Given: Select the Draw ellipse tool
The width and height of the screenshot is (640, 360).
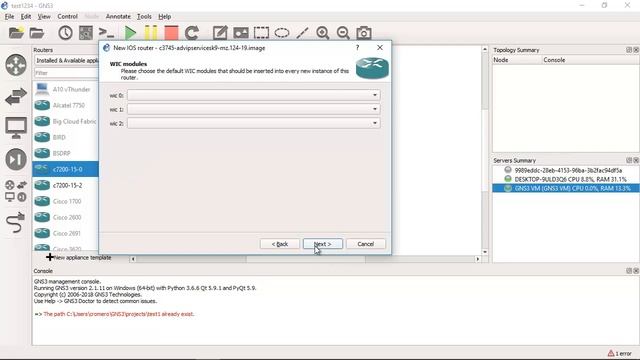Looking at the screenshot, I should [x=282, y=33].
